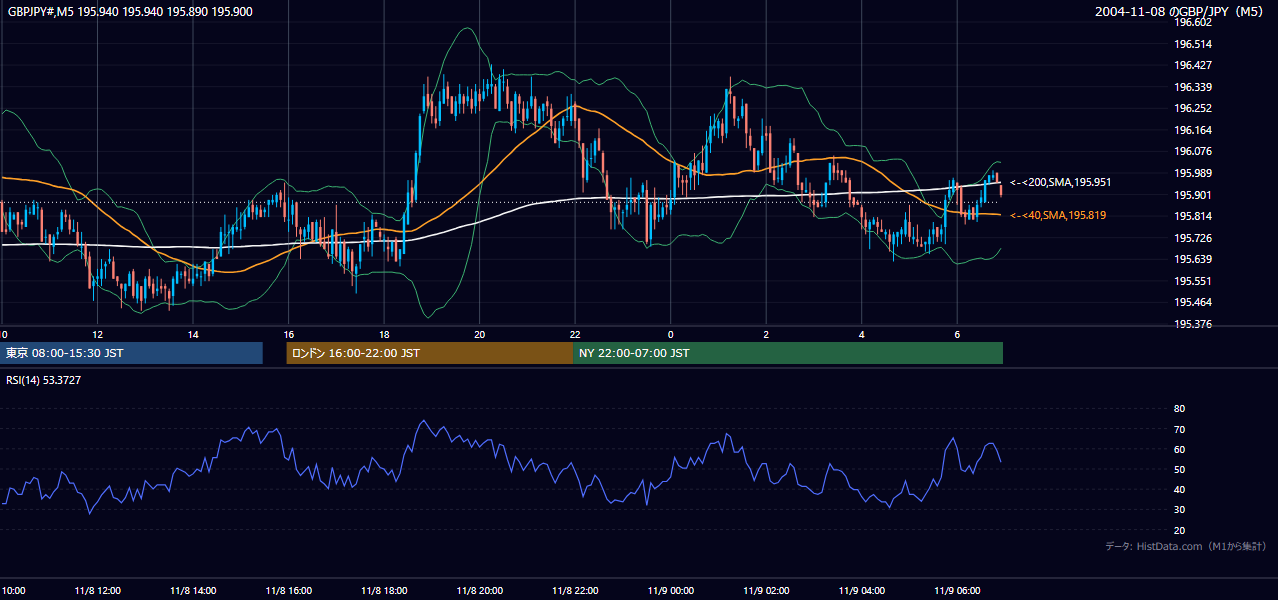Click the 200 SMA label showing 195.951

[1060, 182]
